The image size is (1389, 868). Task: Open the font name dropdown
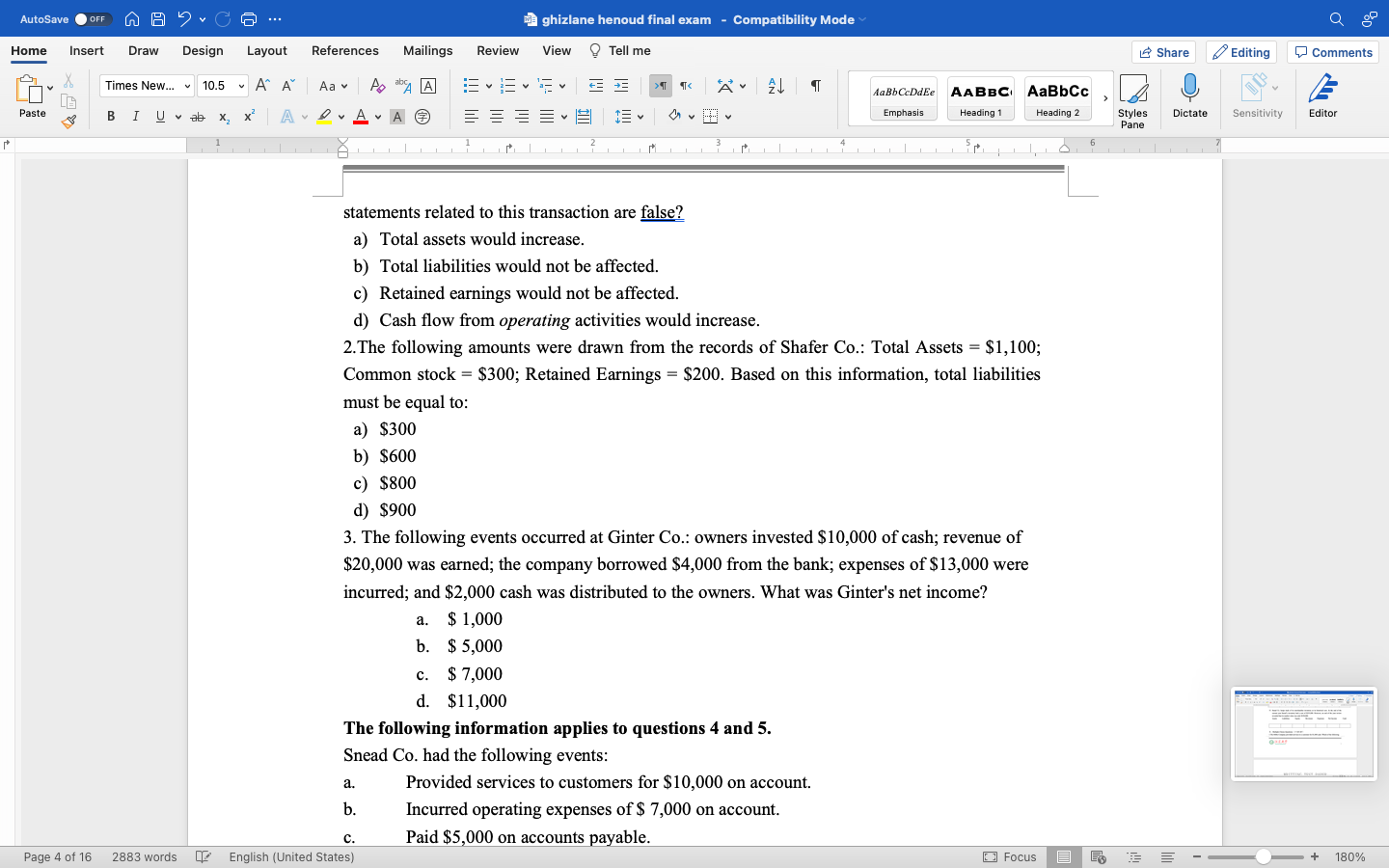[145, 86]
